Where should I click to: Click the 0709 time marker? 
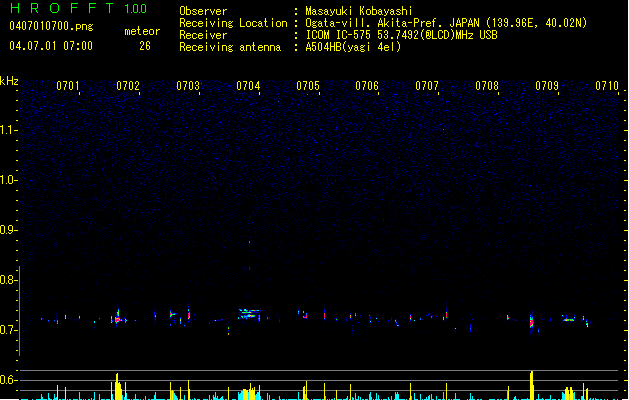[x=547, y=86]
